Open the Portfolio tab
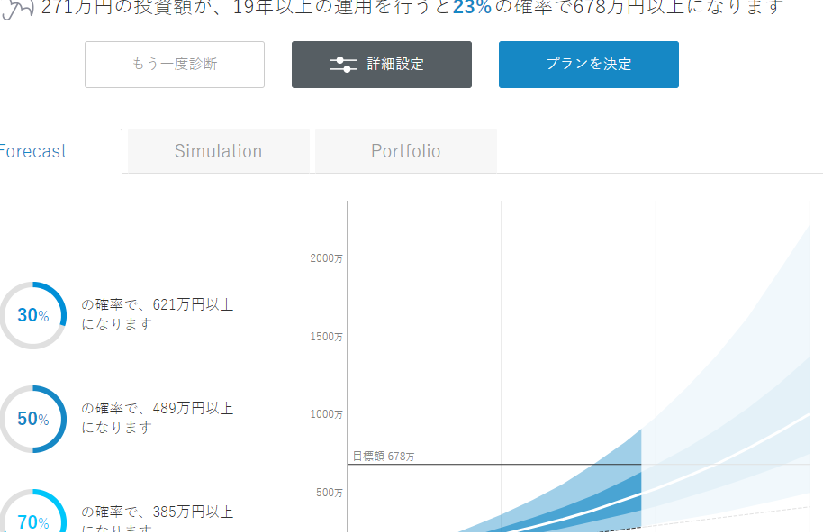Image resolution: width=830 pixels, height=532 pixels. (x=406, y=151)
